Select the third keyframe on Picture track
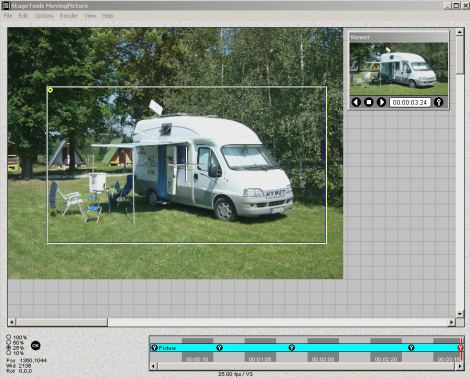Viewport: 470px width, 378px height. pos(292,348)
